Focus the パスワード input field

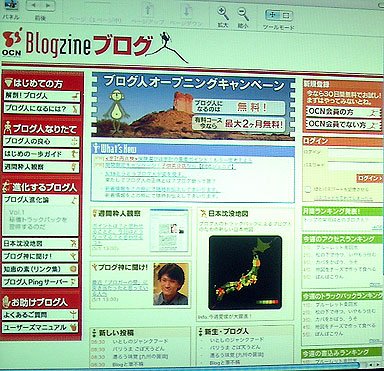[x=355, y=165]
